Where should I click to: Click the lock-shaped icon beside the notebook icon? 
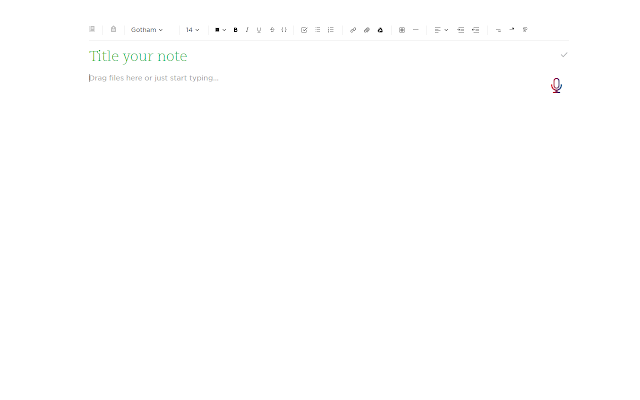coord(113,29)
